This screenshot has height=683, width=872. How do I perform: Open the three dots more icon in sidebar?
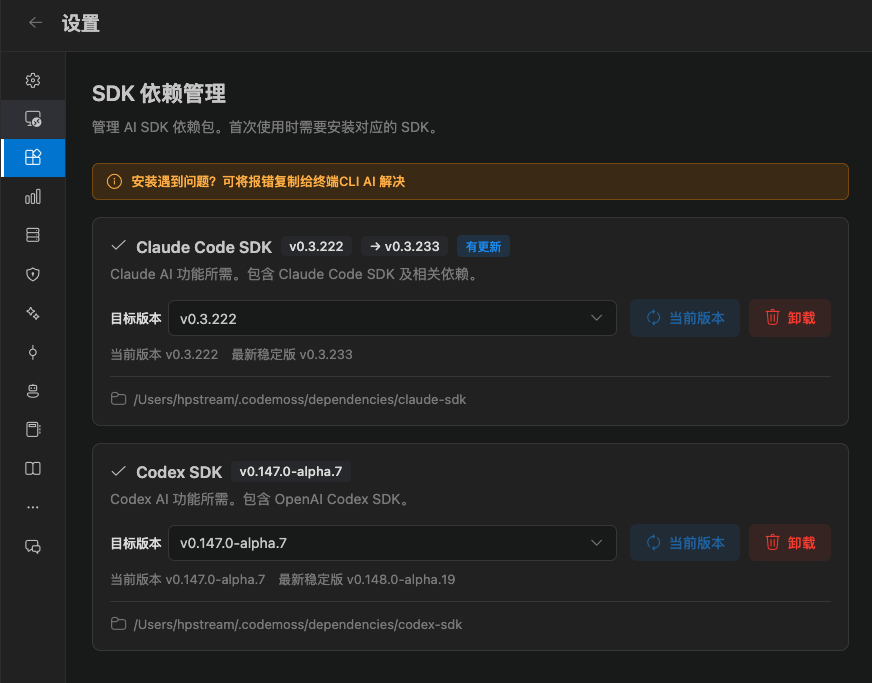coord(33,507)
